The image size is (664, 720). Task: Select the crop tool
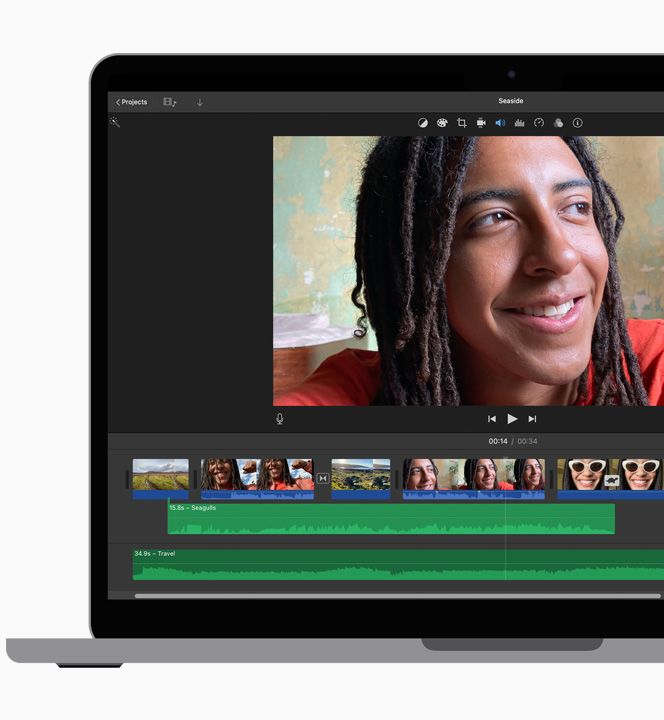click(x=461, y=123)
